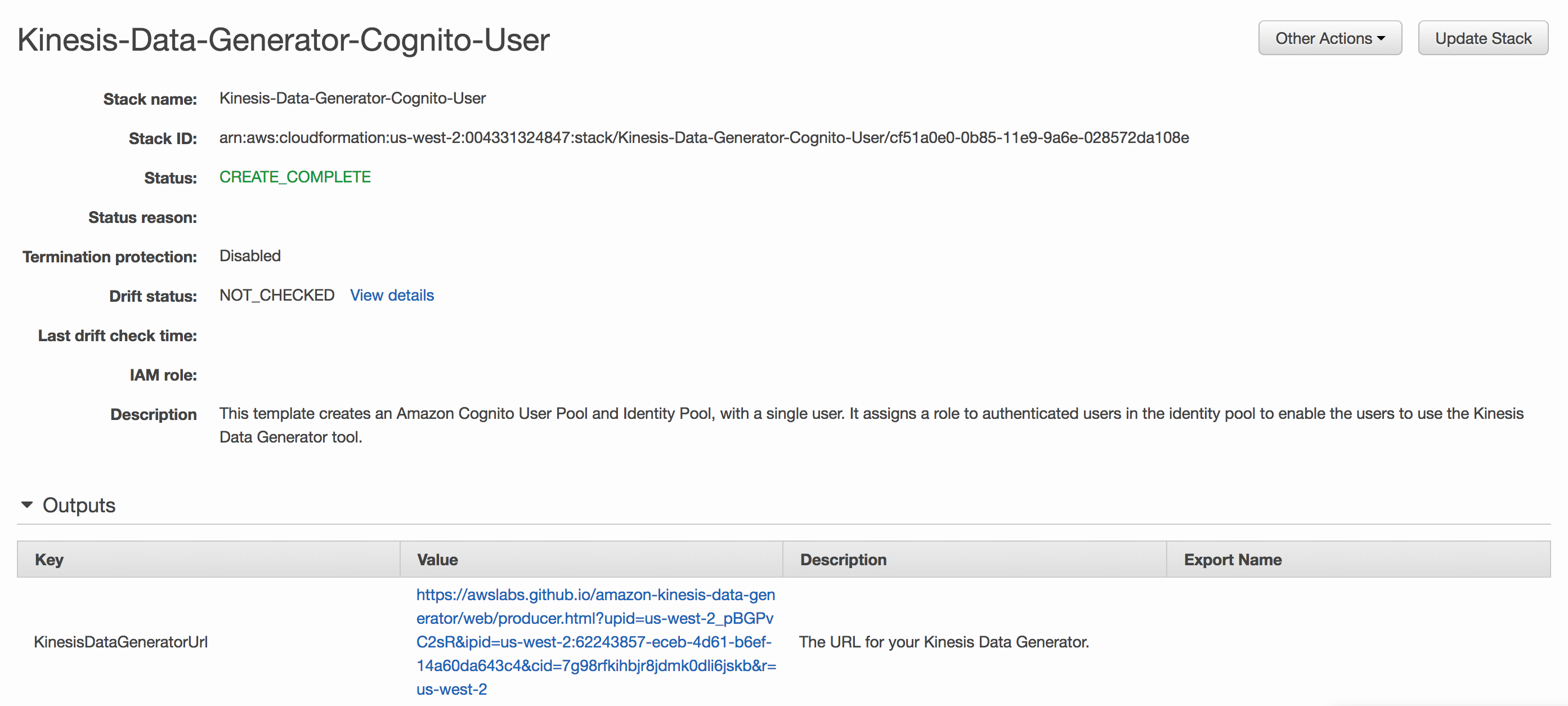The height and width of the screenshot is (706, 1568).
Task: Click the Other Actions caret arrow
Action: click(1381, 38)
